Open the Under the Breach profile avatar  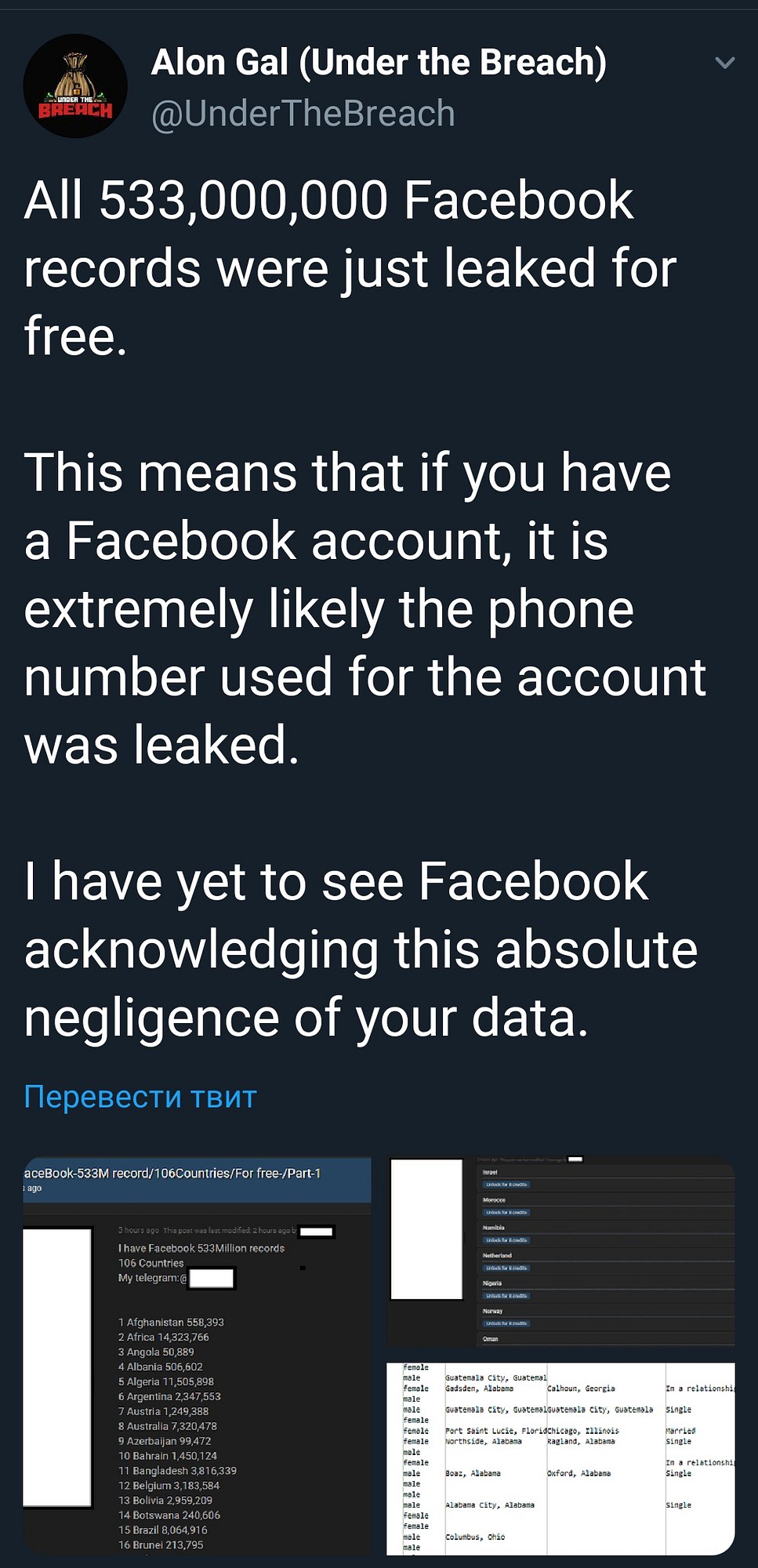click(x=75, y=86)
